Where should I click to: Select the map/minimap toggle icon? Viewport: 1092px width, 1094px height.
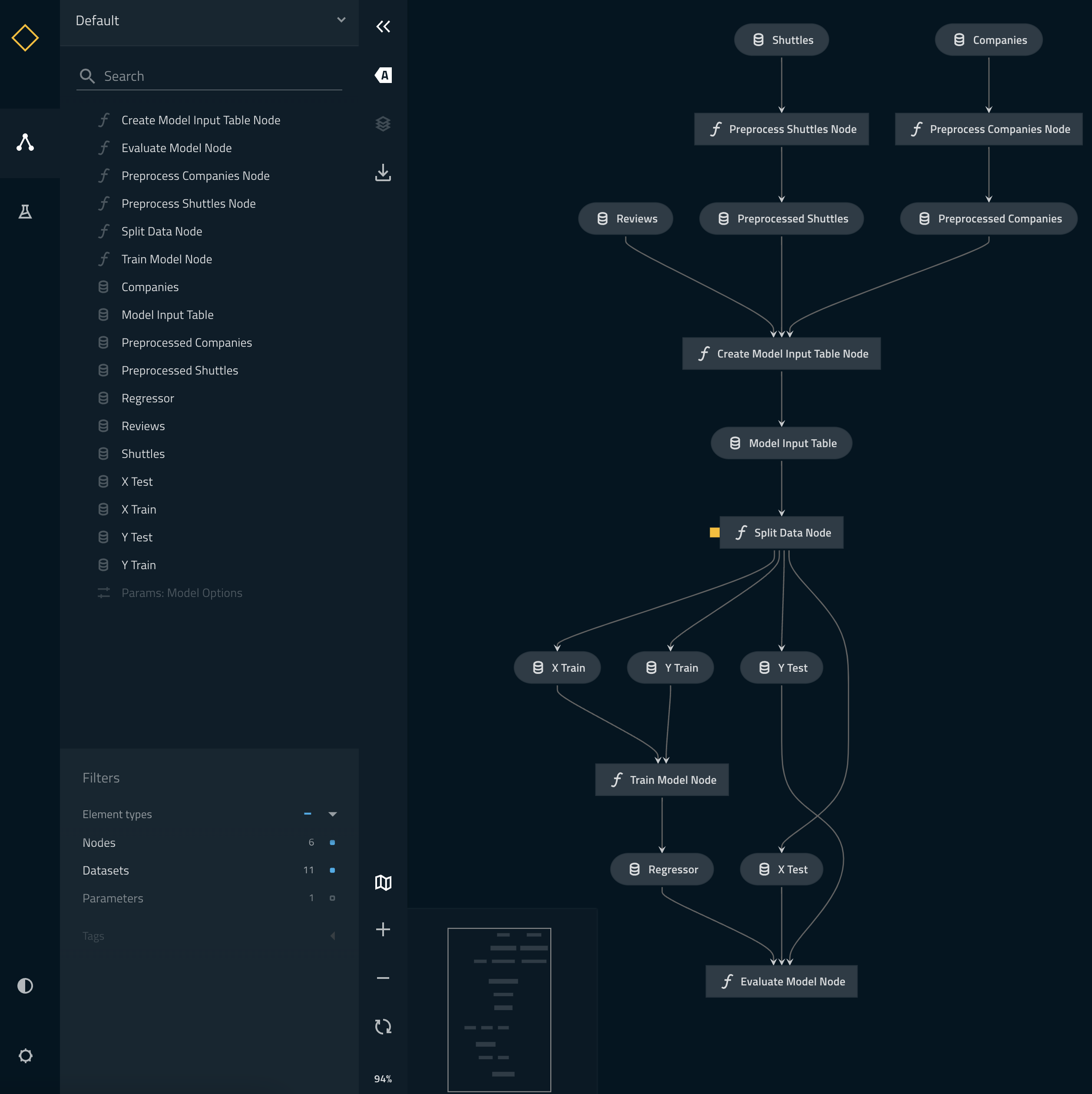coord(383,882)
